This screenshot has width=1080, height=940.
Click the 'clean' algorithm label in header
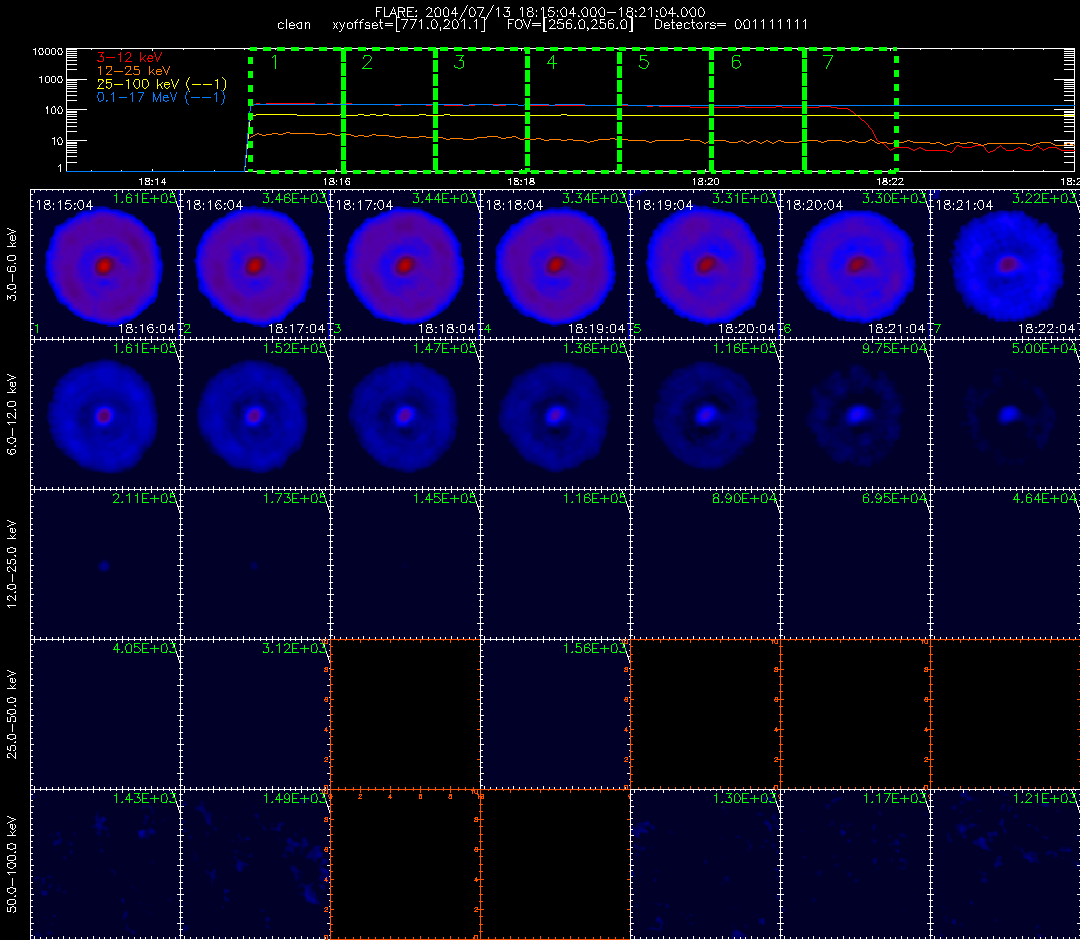click(x=294, y=25)
